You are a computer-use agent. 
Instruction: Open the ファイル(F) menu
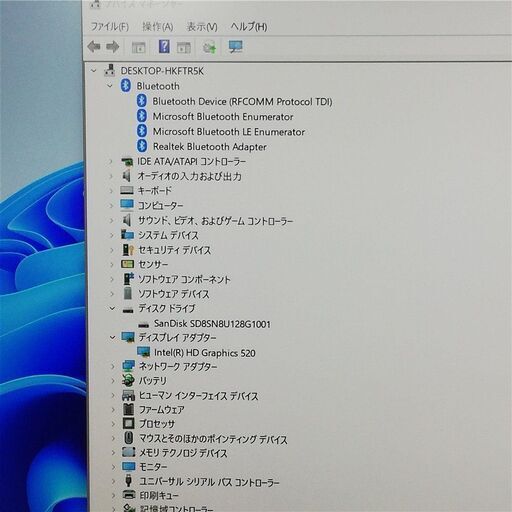[110, 26]
